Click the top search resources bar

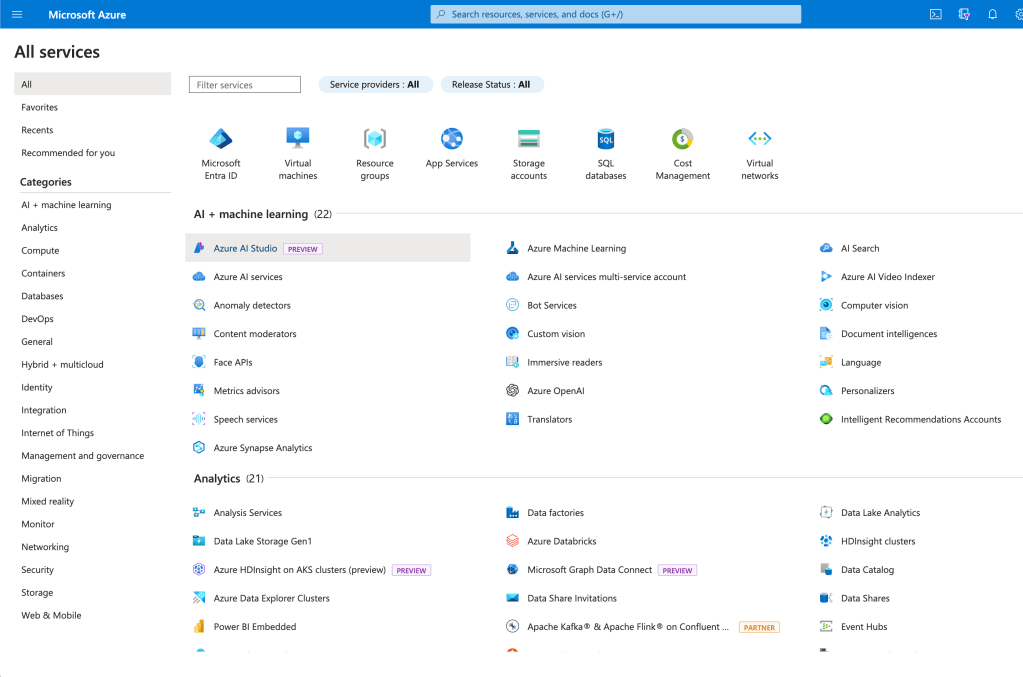pos(616,14)
